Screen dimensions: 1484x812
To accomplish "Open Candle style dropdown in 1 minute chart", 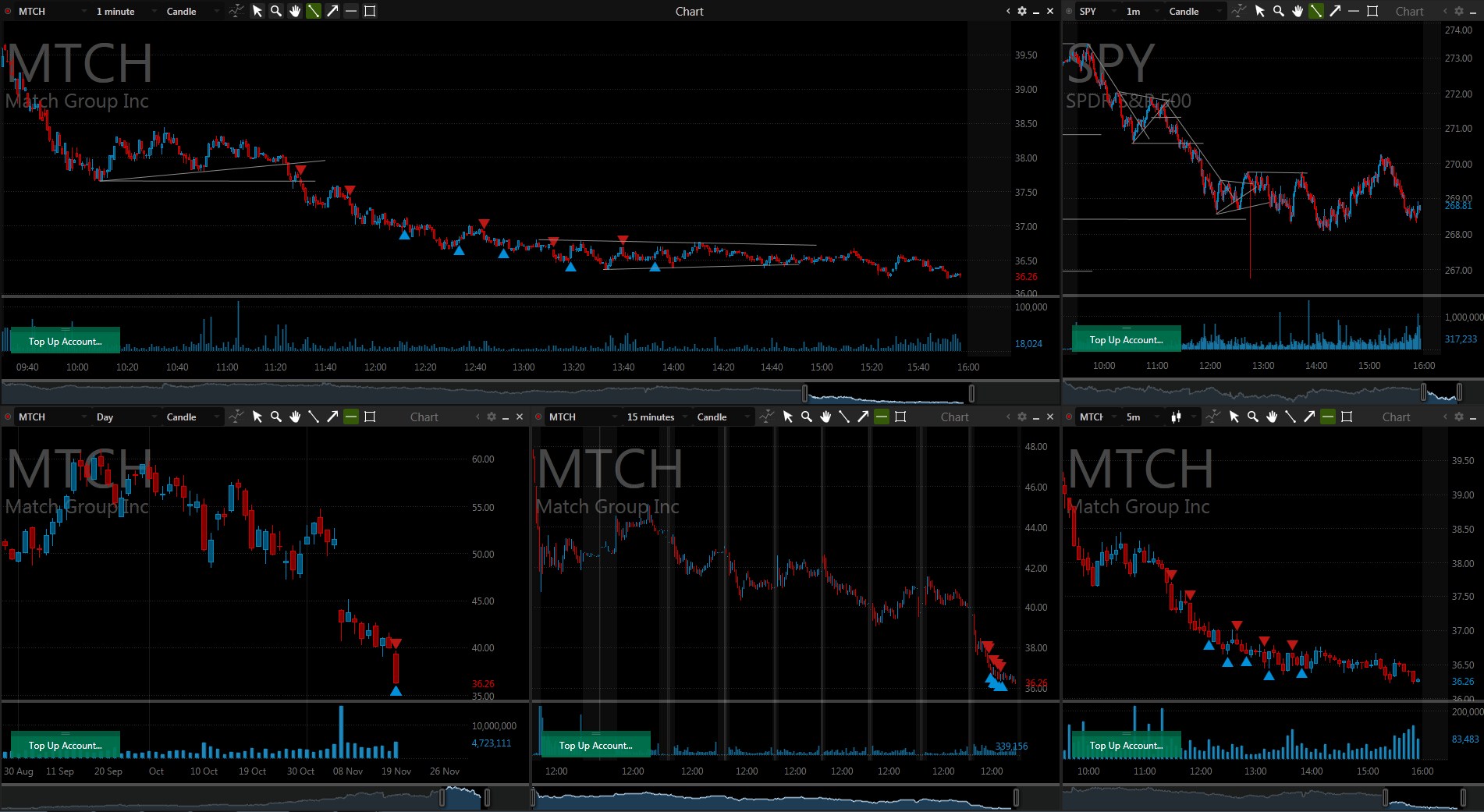I will pos(192,11).
